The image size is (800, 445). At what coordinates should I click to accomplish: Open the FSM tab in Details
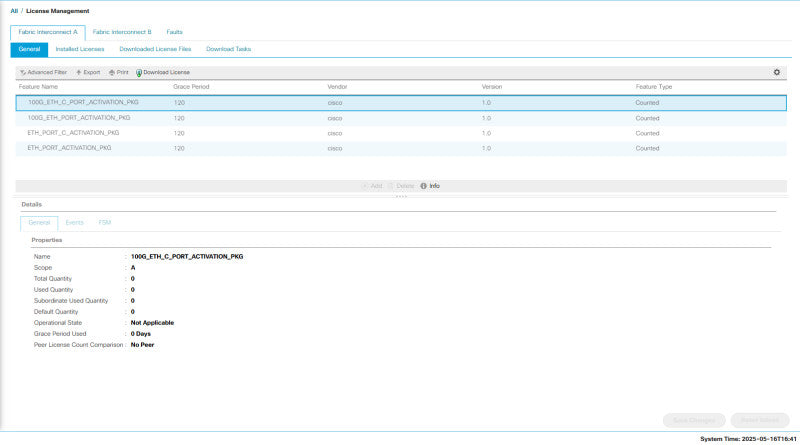[105, 223]
